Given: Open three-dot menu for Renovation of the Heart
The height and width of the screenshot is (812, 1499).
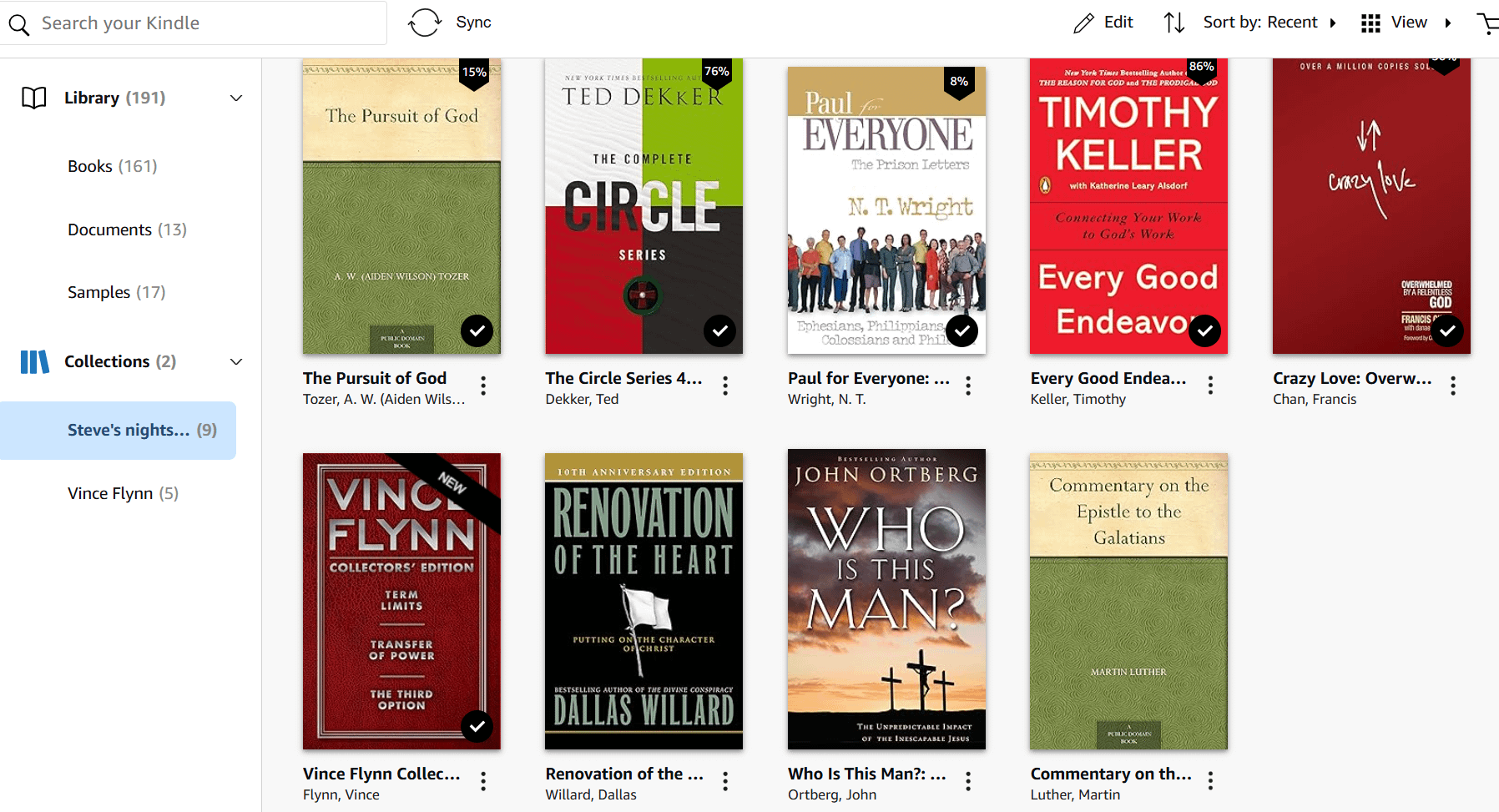Looking at the screenshot, I should [725, 781].
